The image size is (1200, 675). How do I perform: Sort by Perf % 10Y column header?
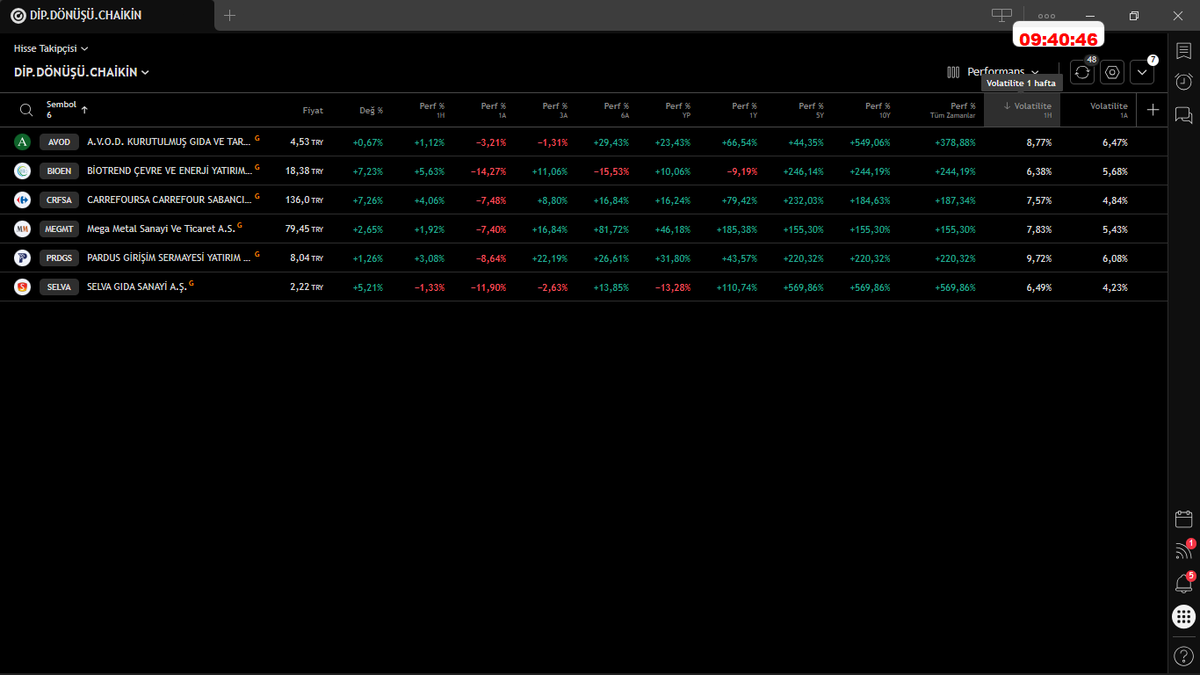click(x=877, y=110)
